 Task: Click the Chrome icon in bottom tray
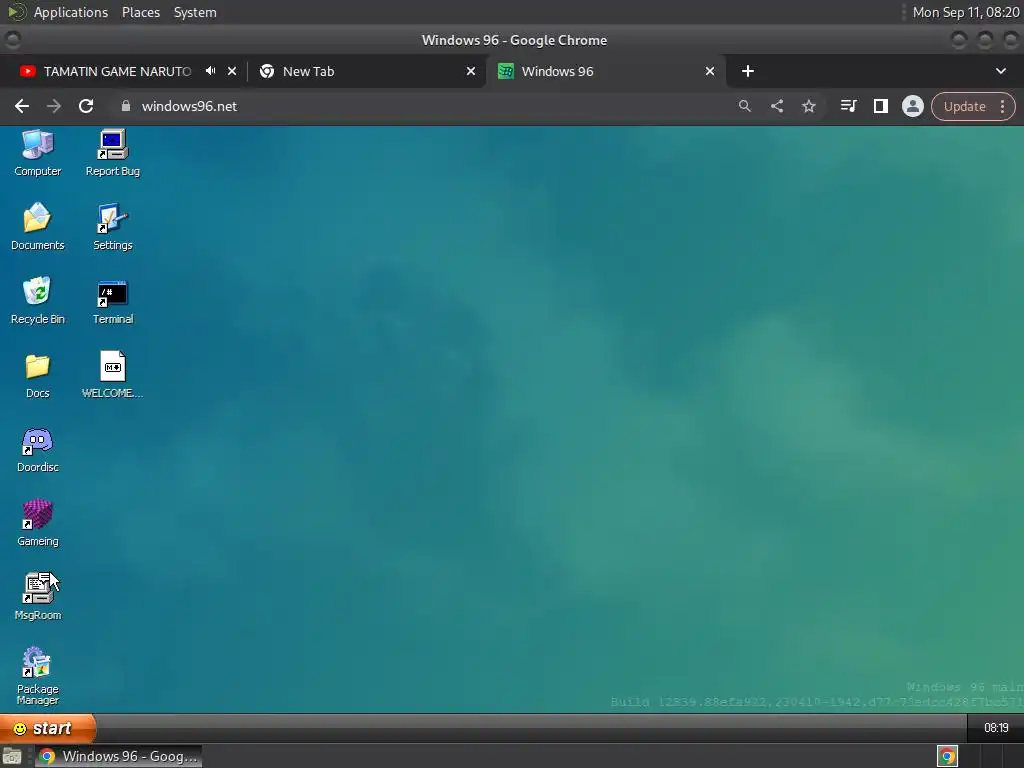coord(947,756)
